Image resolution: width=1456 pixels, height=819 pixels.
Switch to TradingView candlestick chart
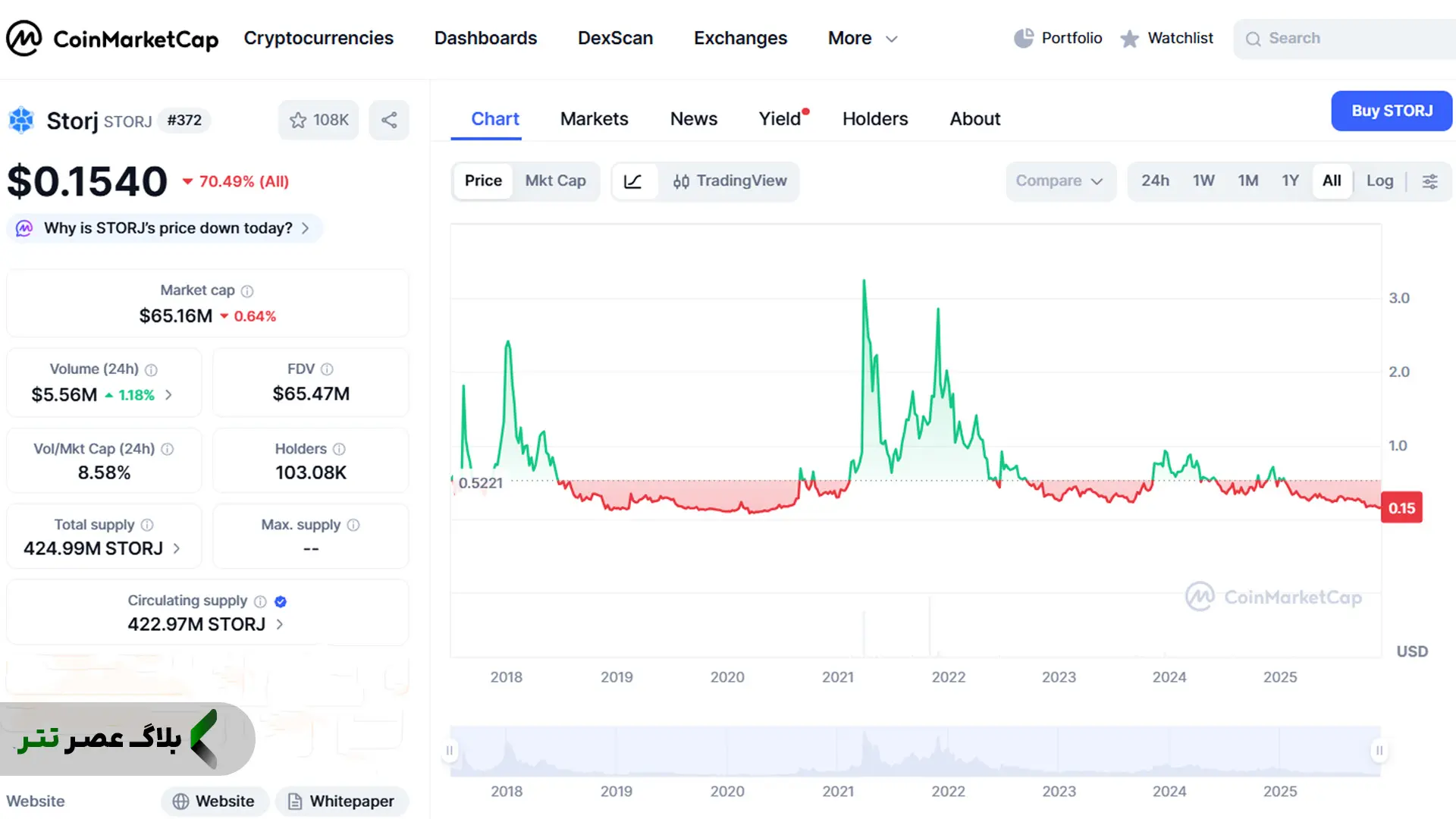[730, 181]
